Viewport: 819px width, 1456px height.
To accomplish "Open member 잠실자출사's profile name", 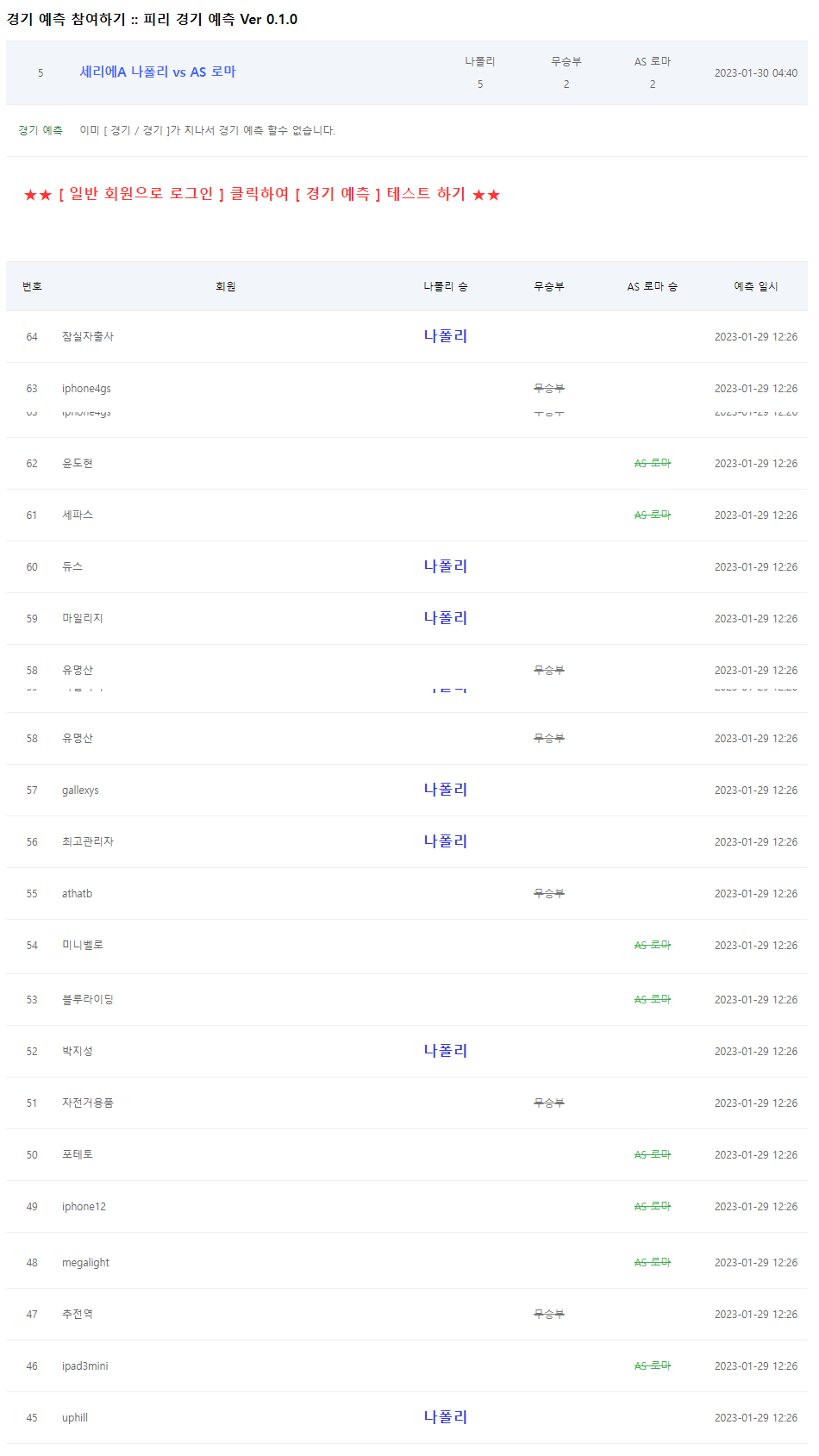I will click(x=88, y=337).
